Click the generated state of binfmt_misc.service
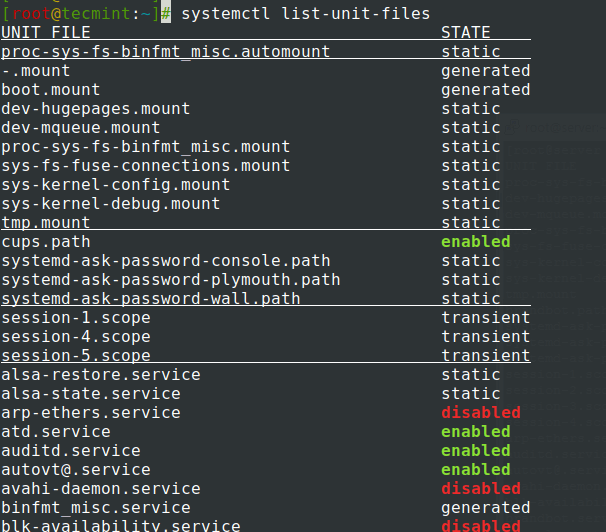This screenshot has width=606, height=532. (485, 508)
